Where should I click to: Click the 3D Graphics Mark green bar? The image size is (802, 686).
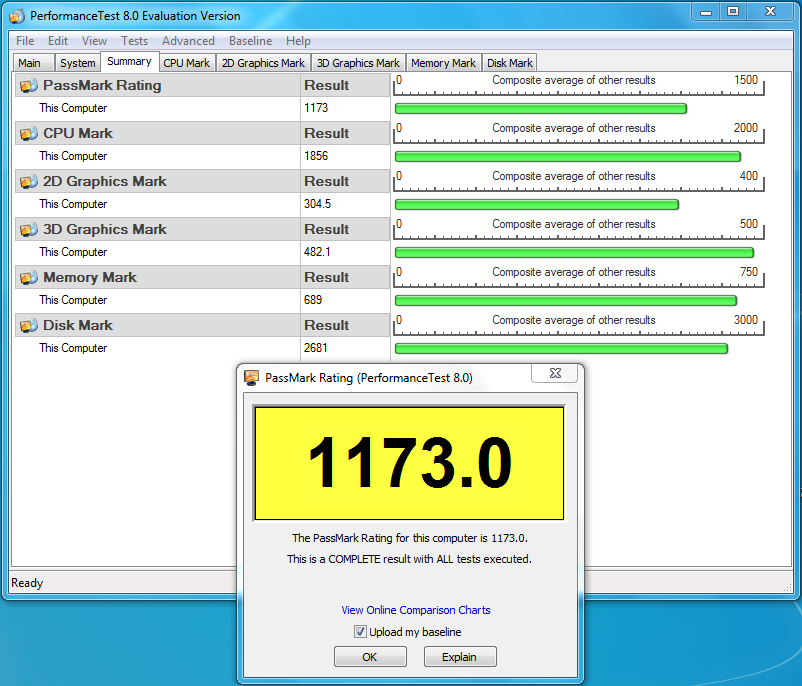pos(574,253)
